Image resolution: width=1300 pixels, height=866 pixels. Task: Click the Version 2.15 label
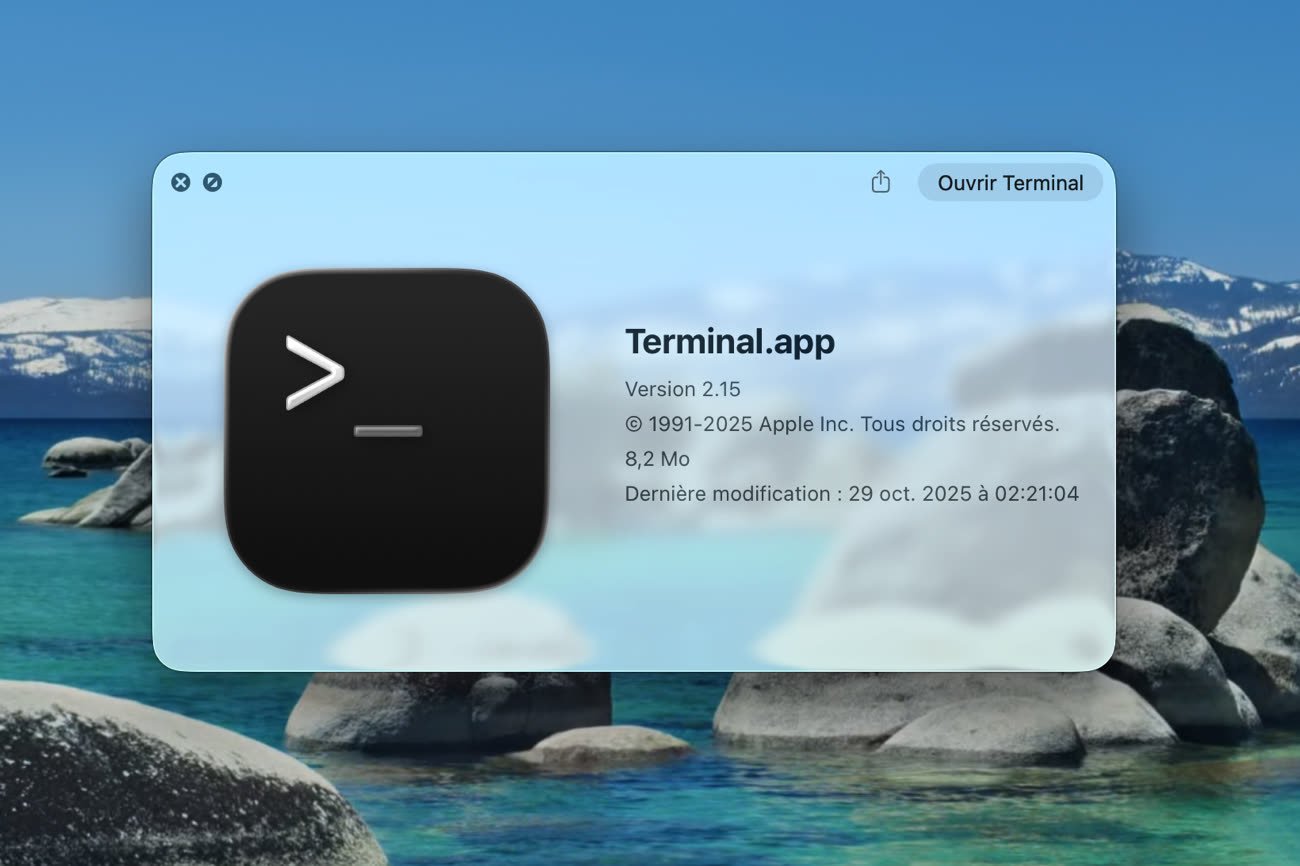pos(682,389)
